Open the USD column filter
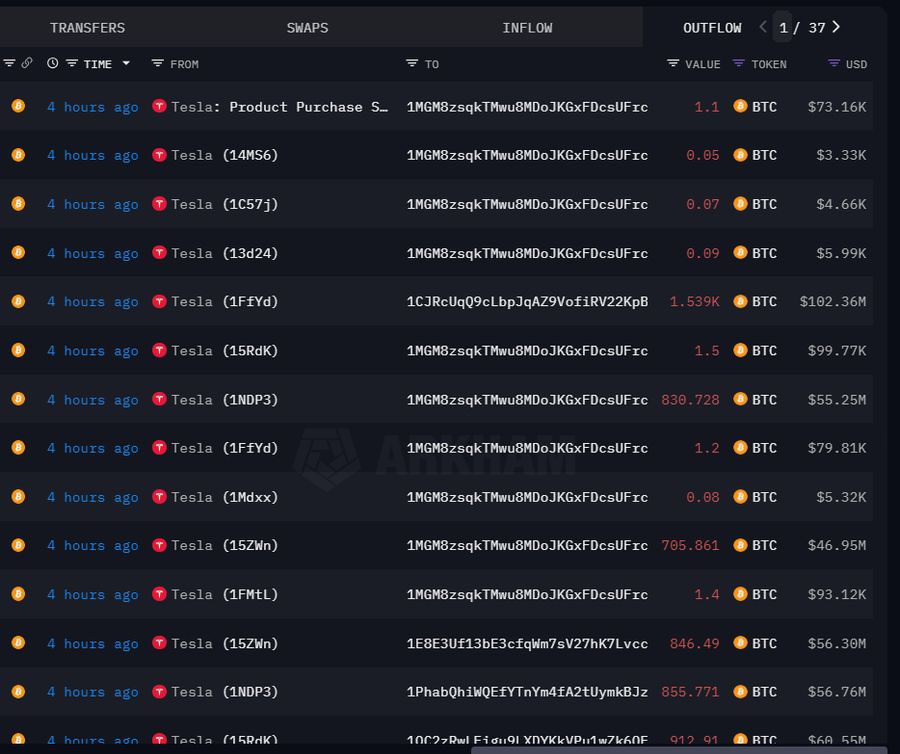The image size is (900, 754). tap(834, 63)
